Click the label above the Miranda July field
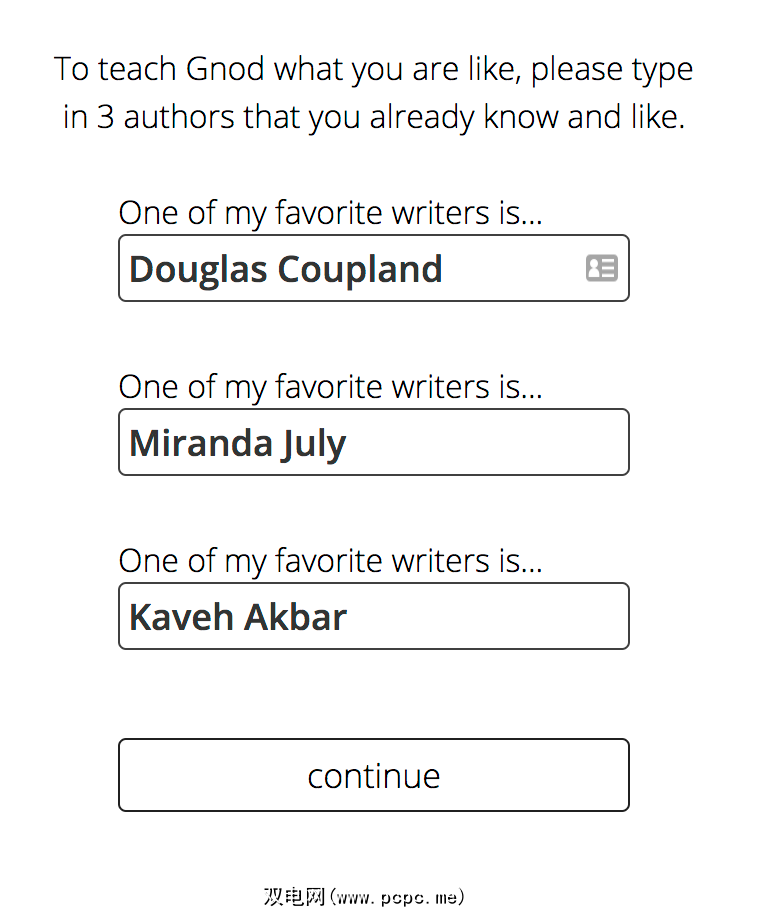The image size is (772, 920). (330, 387)
